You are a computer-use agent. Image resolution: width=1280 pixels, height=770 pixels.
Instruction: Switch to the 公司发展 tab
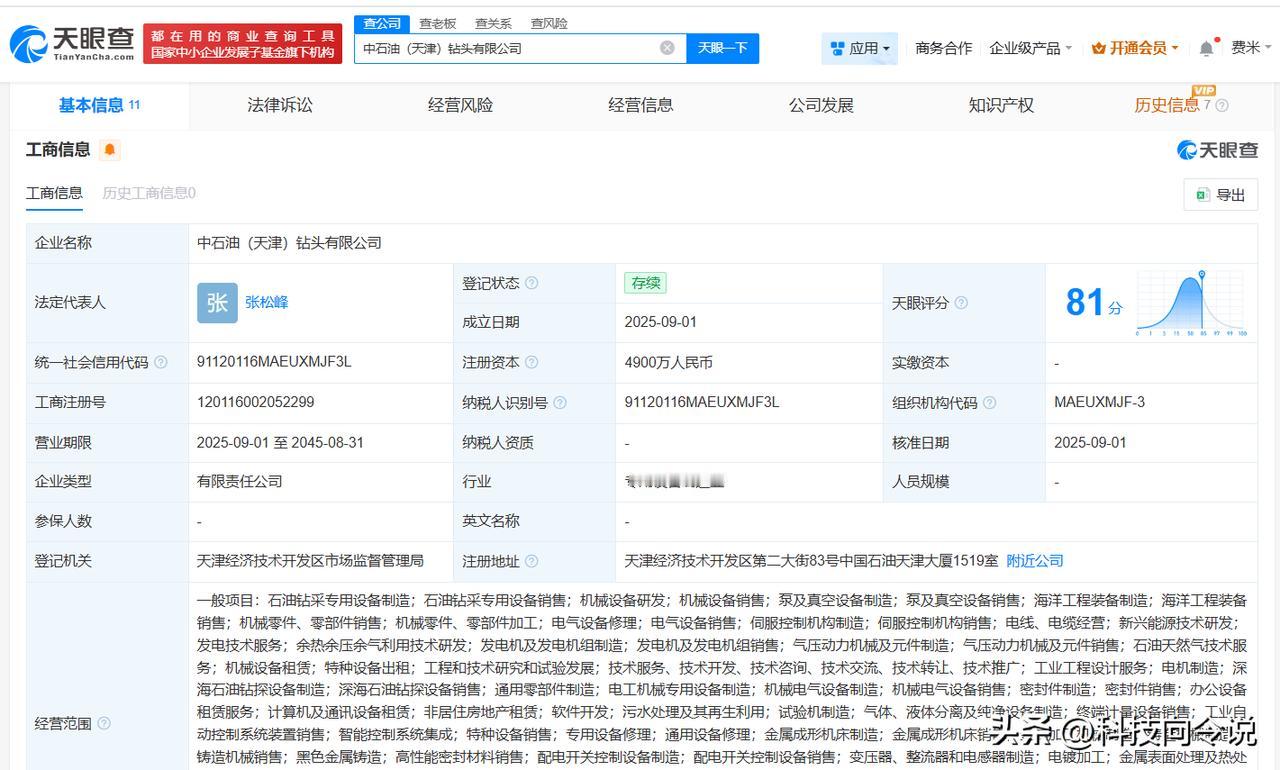point(821,105)
